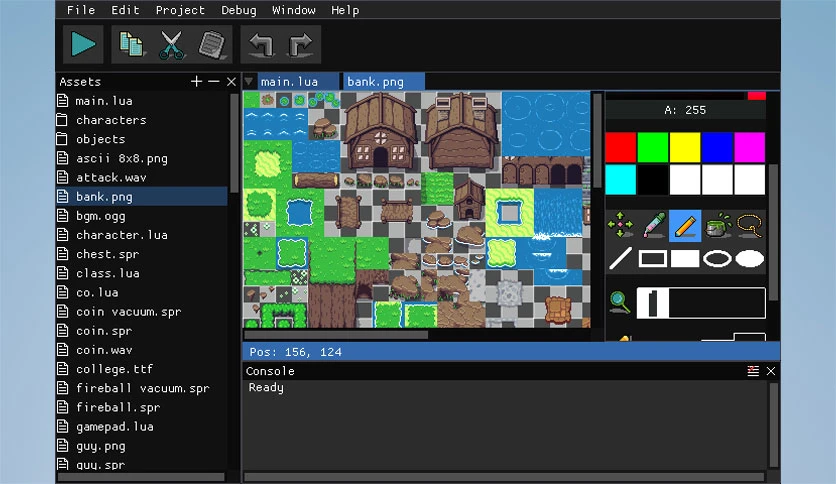Select the lasso selection tool

point(750,225)
